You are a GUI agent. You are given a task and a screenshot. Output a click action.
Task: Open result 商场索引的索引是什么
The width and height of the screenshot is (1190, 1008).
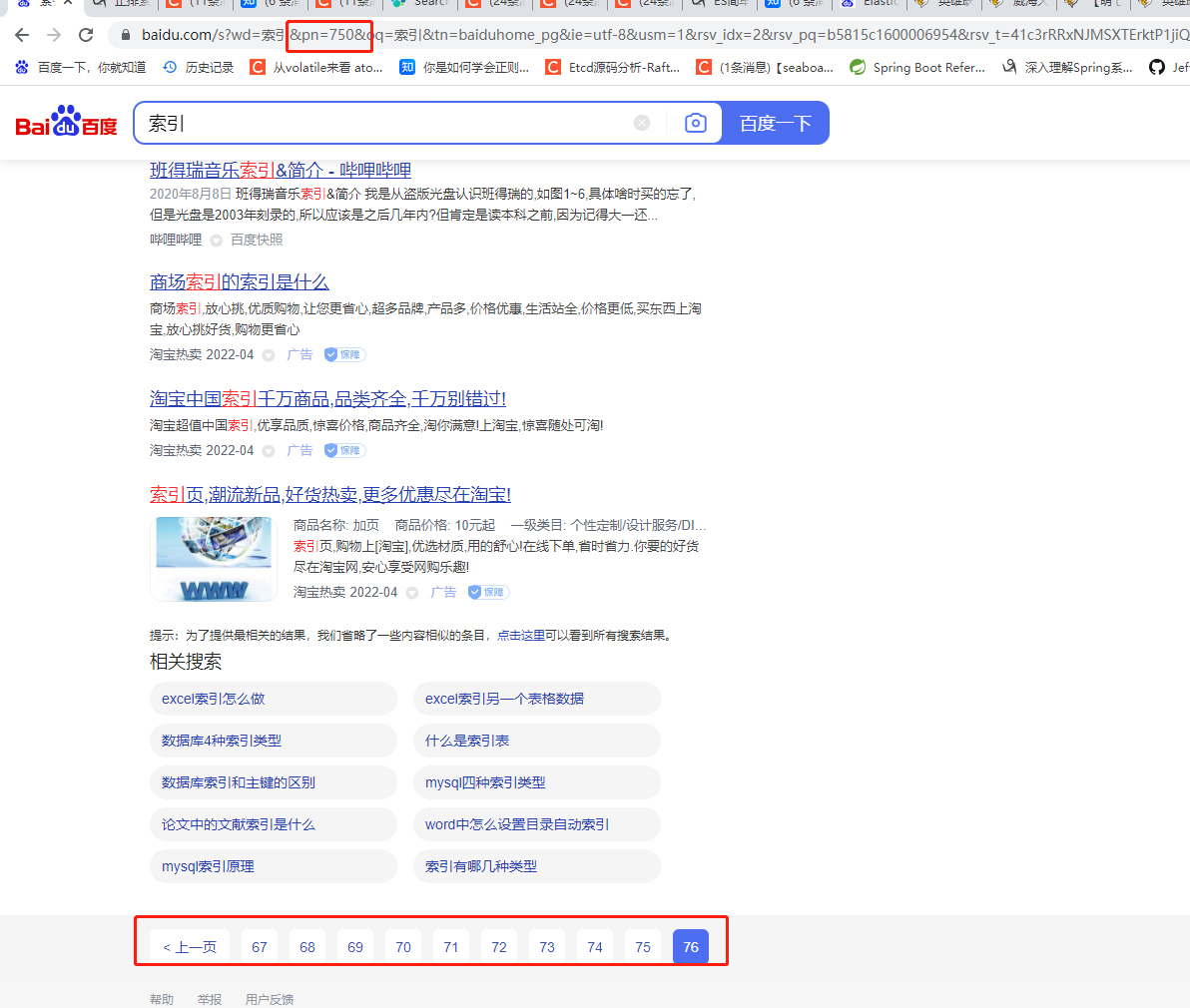239,282
